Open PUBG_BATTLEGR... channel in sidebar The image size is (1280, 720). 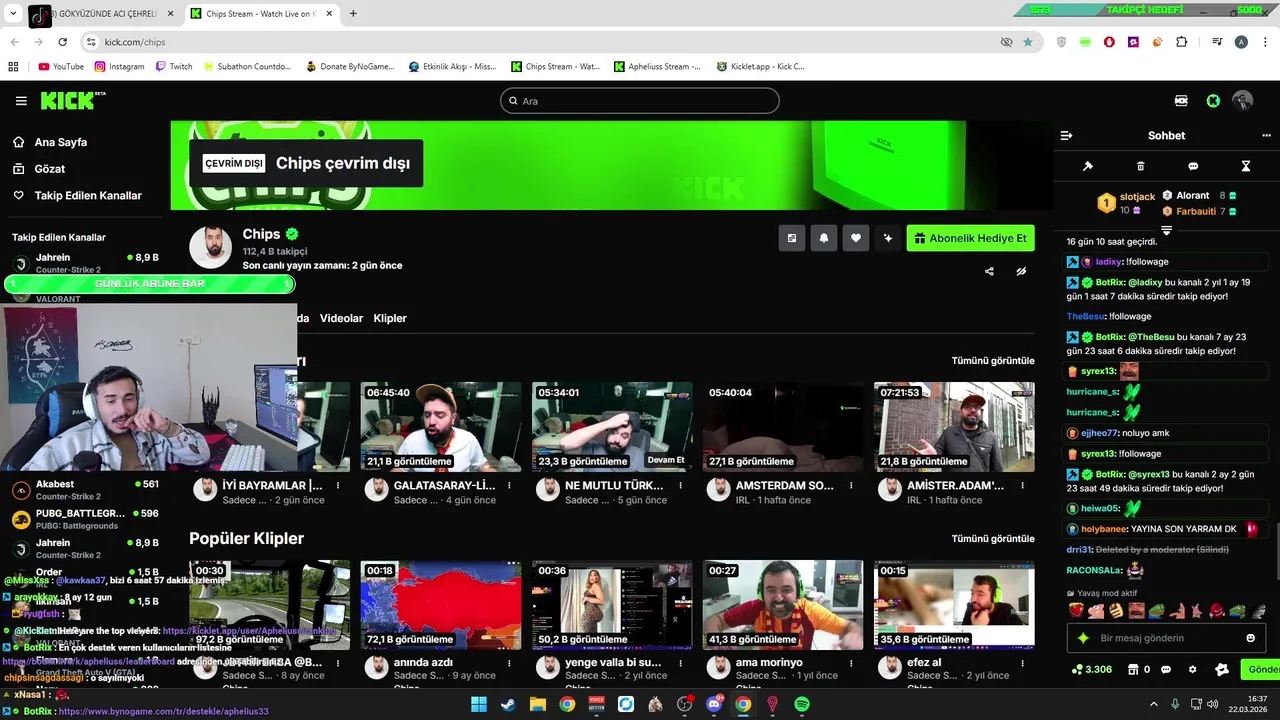(x=85, y=519)
